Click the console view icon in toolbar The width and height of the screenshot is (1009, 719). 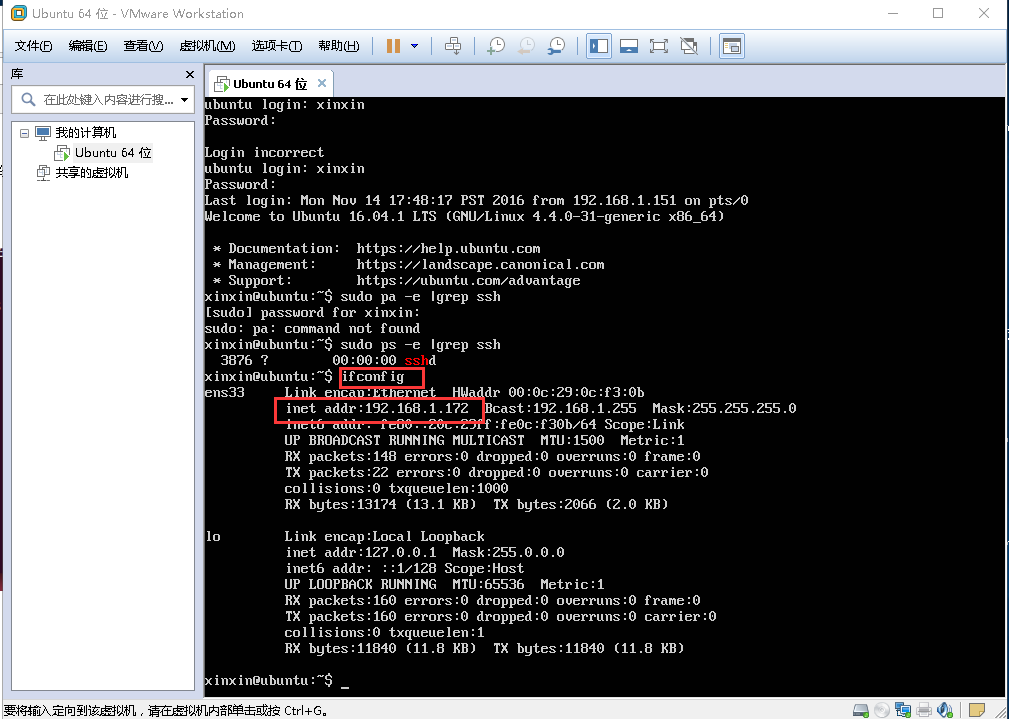732,46
